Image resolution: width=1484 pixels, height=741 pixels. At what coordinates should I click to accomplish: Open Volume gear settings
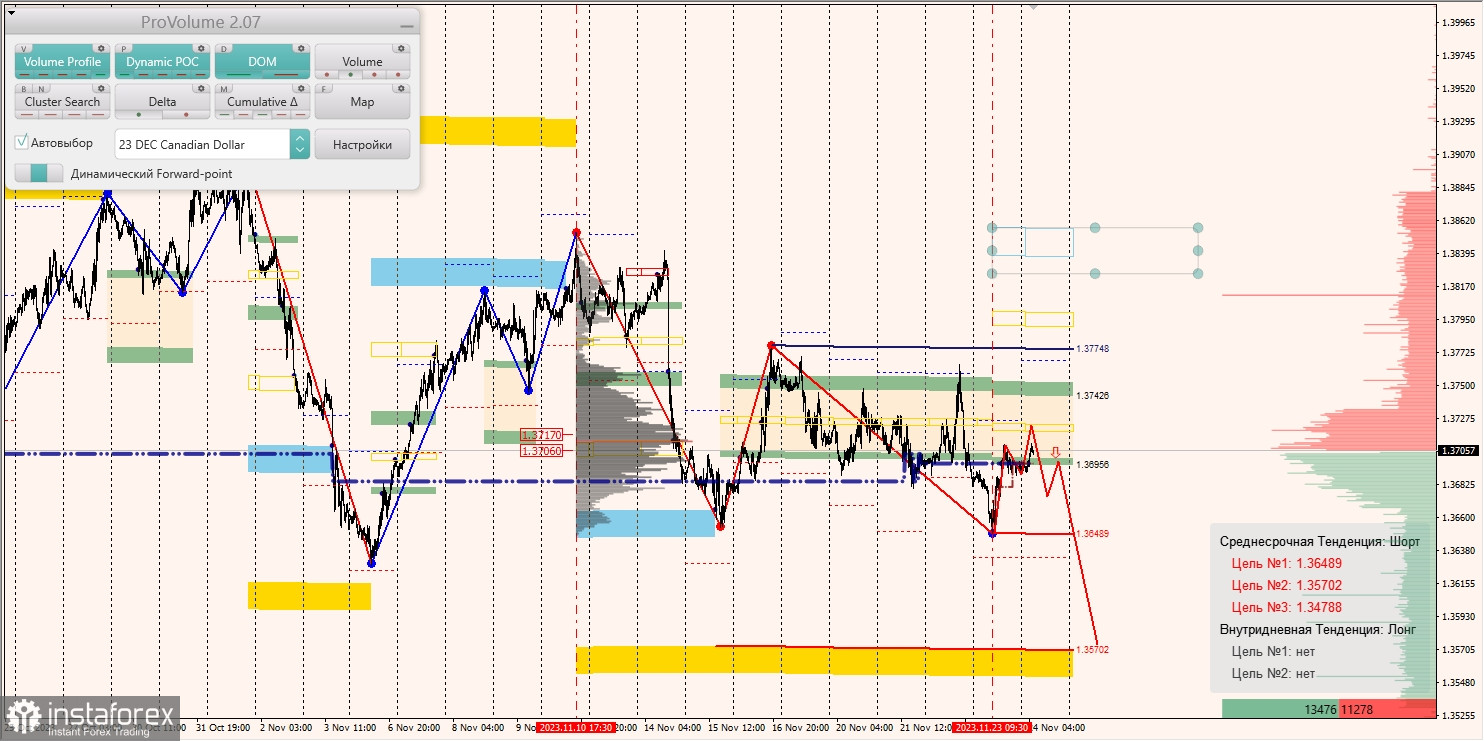tap(400, 48)
